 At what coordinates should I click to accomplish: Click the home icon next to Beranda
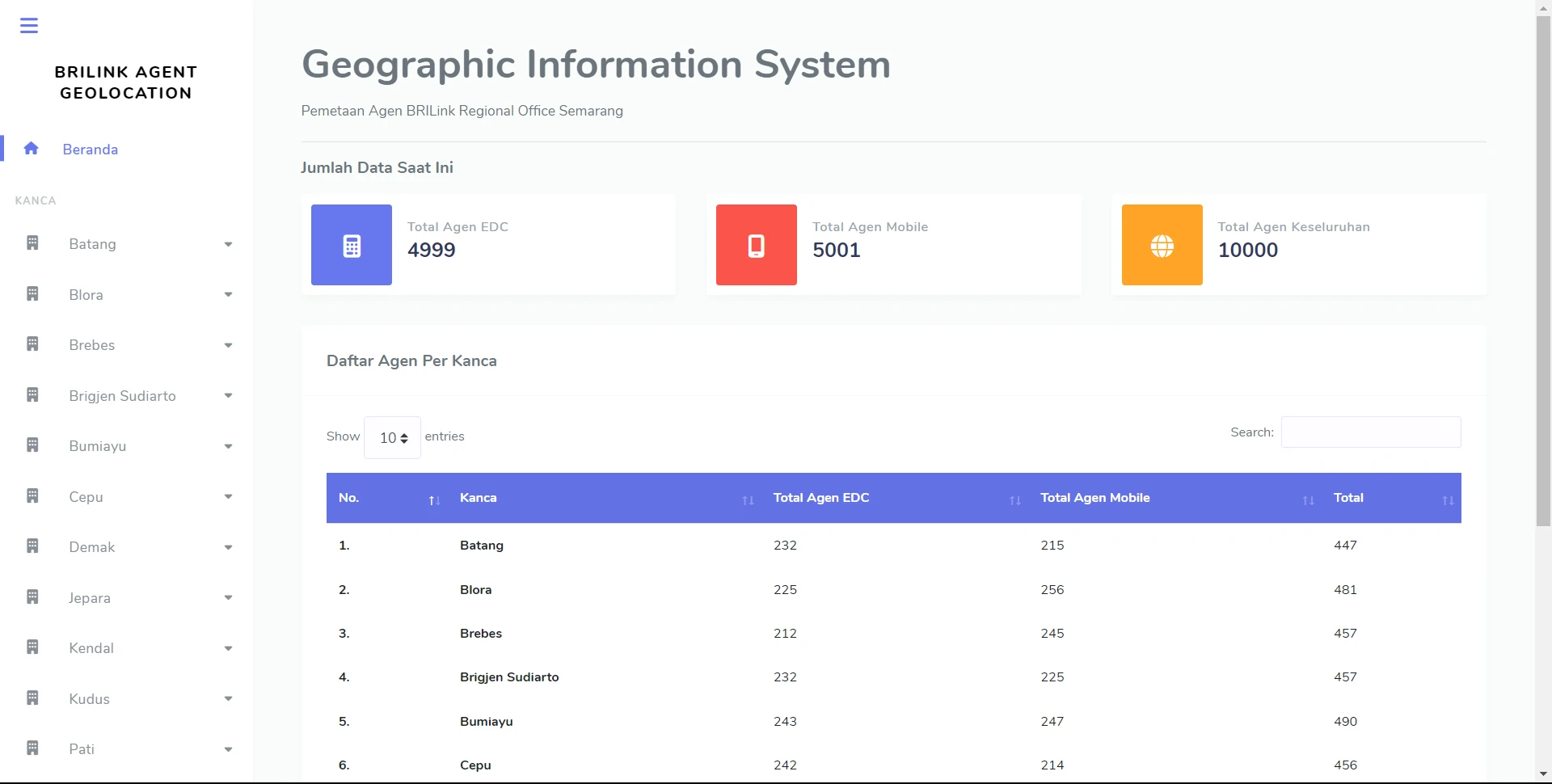[x=31, y=148]
